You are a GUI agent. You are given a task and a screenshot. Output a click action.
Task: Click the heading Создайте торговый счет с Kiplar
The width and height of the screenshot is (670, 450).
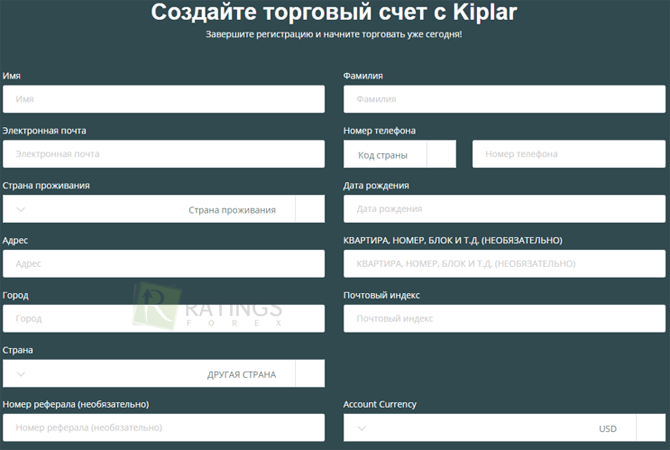334,12
